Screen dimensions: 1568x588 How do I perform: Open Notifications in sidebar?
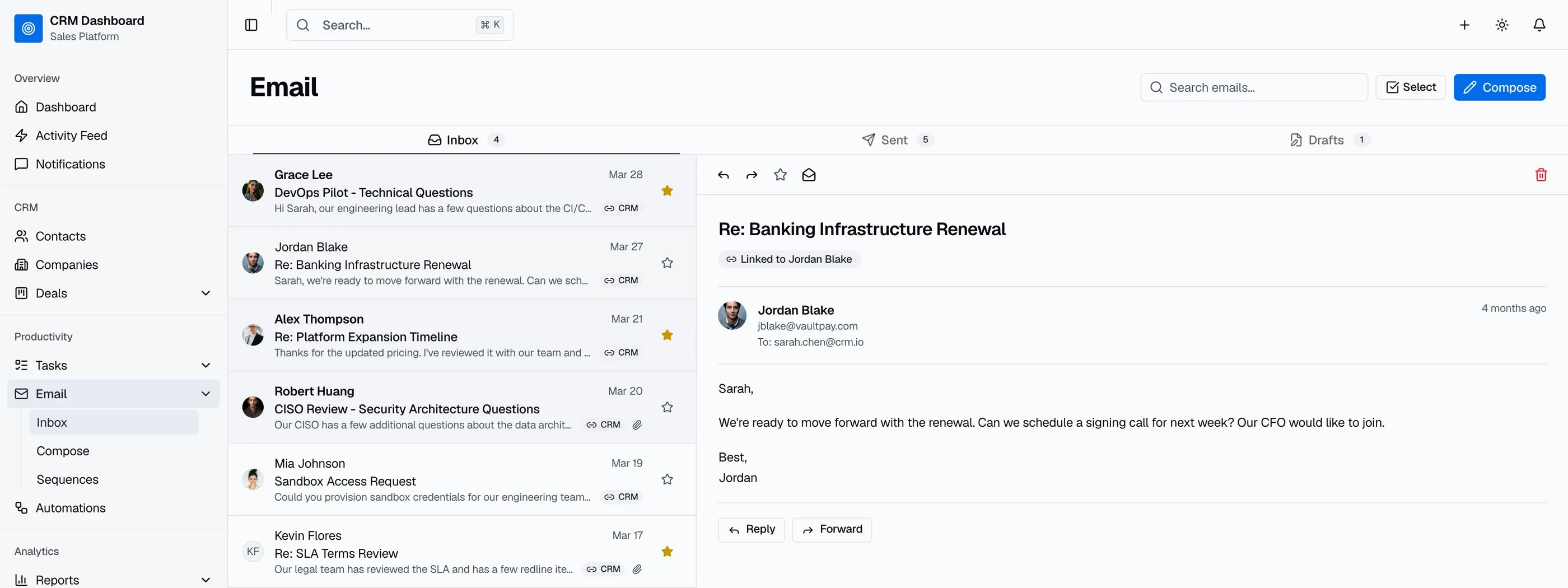click(x=114, y=164)
